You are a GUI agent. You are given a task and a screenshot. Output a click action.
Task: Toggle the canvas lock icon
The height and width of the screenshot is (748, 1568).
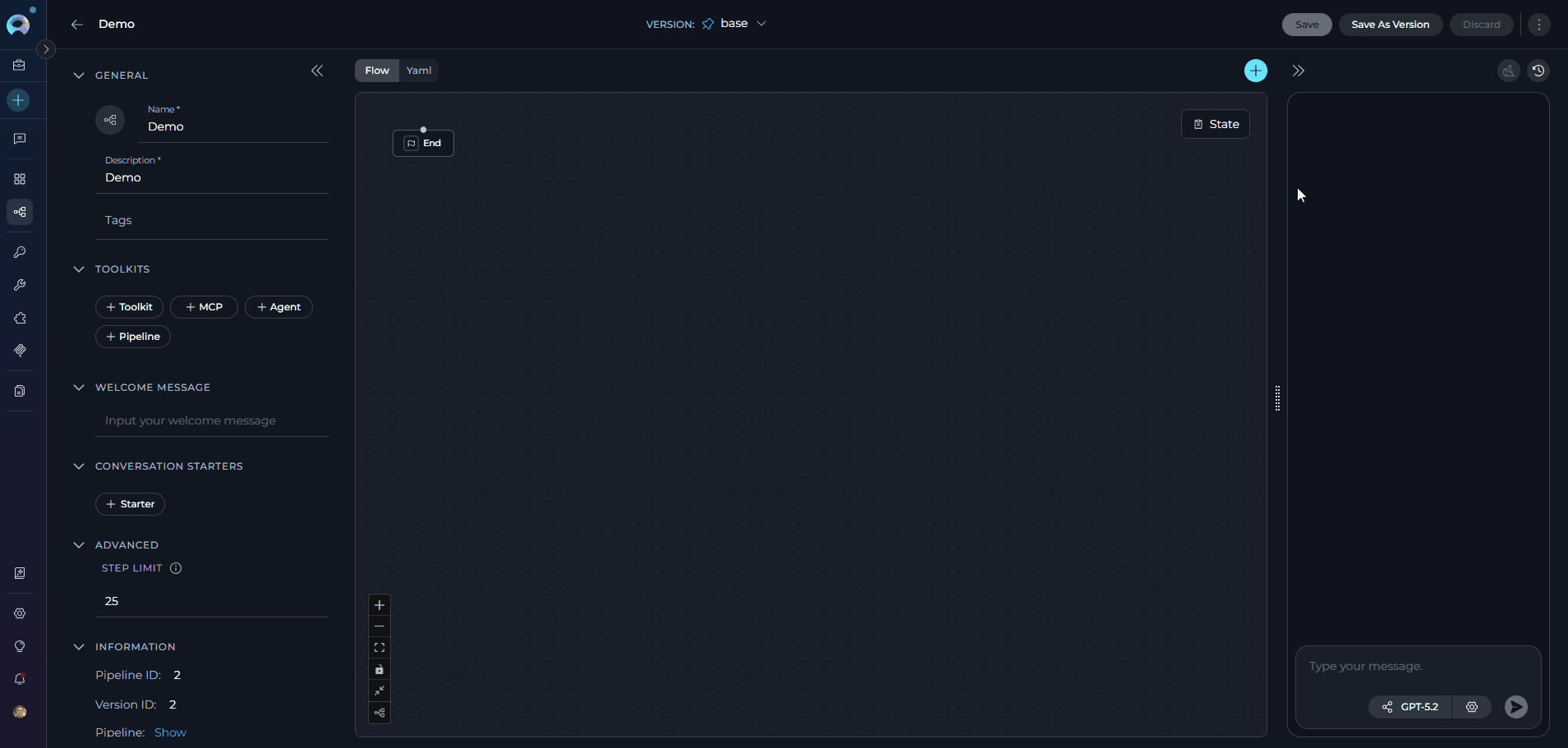(x=379, y=669)
